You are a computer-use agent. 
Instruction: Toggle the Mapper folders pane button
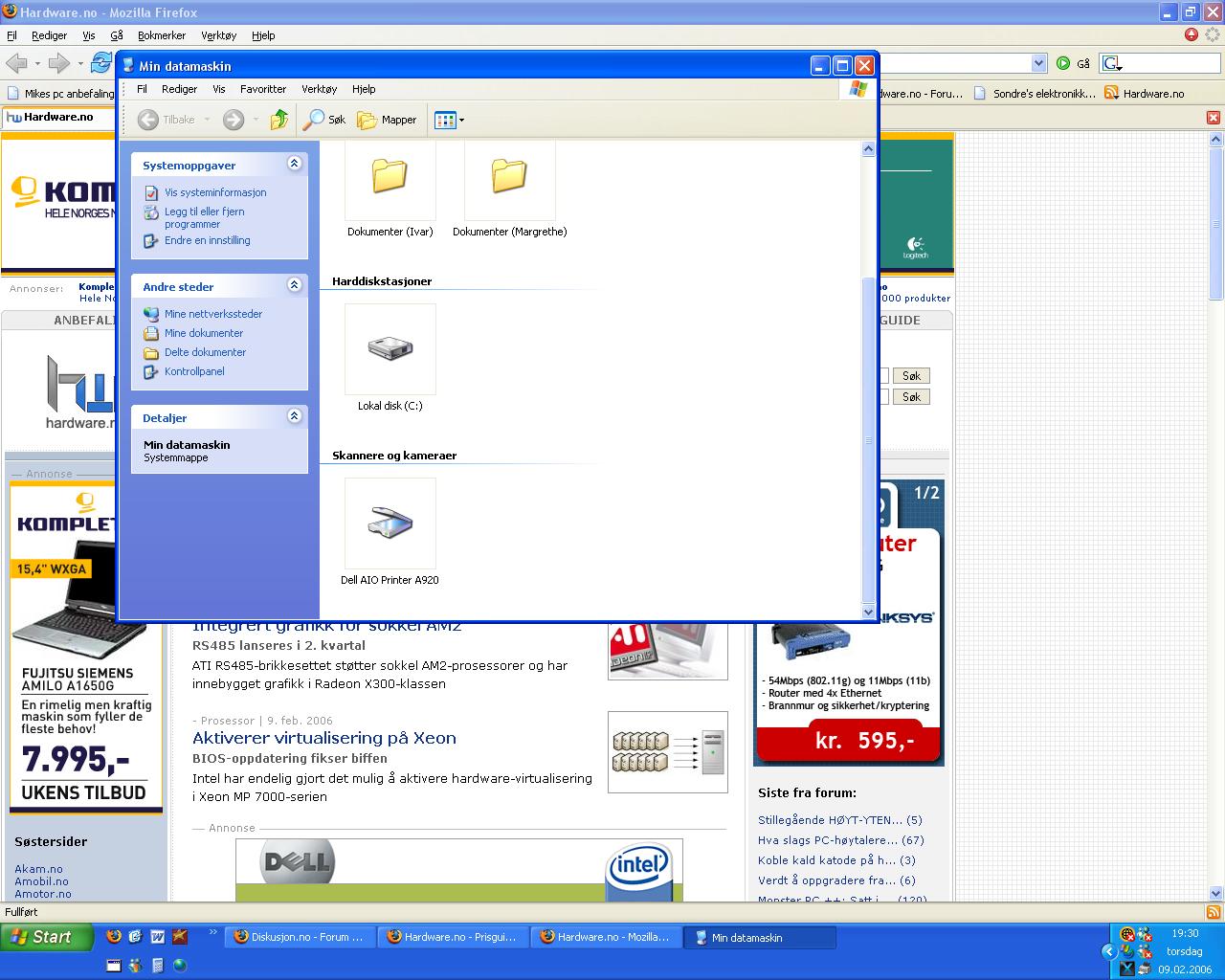388,120
